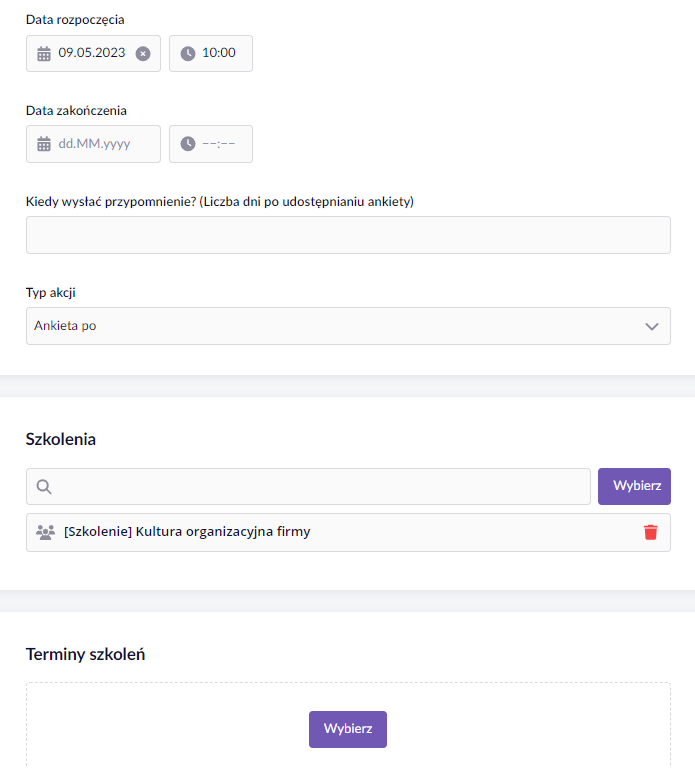The height and width of the screenshot is (768, 695).
Task: Click the group icon beside Kultura organizacyjna
Action: tap(46, 532)
